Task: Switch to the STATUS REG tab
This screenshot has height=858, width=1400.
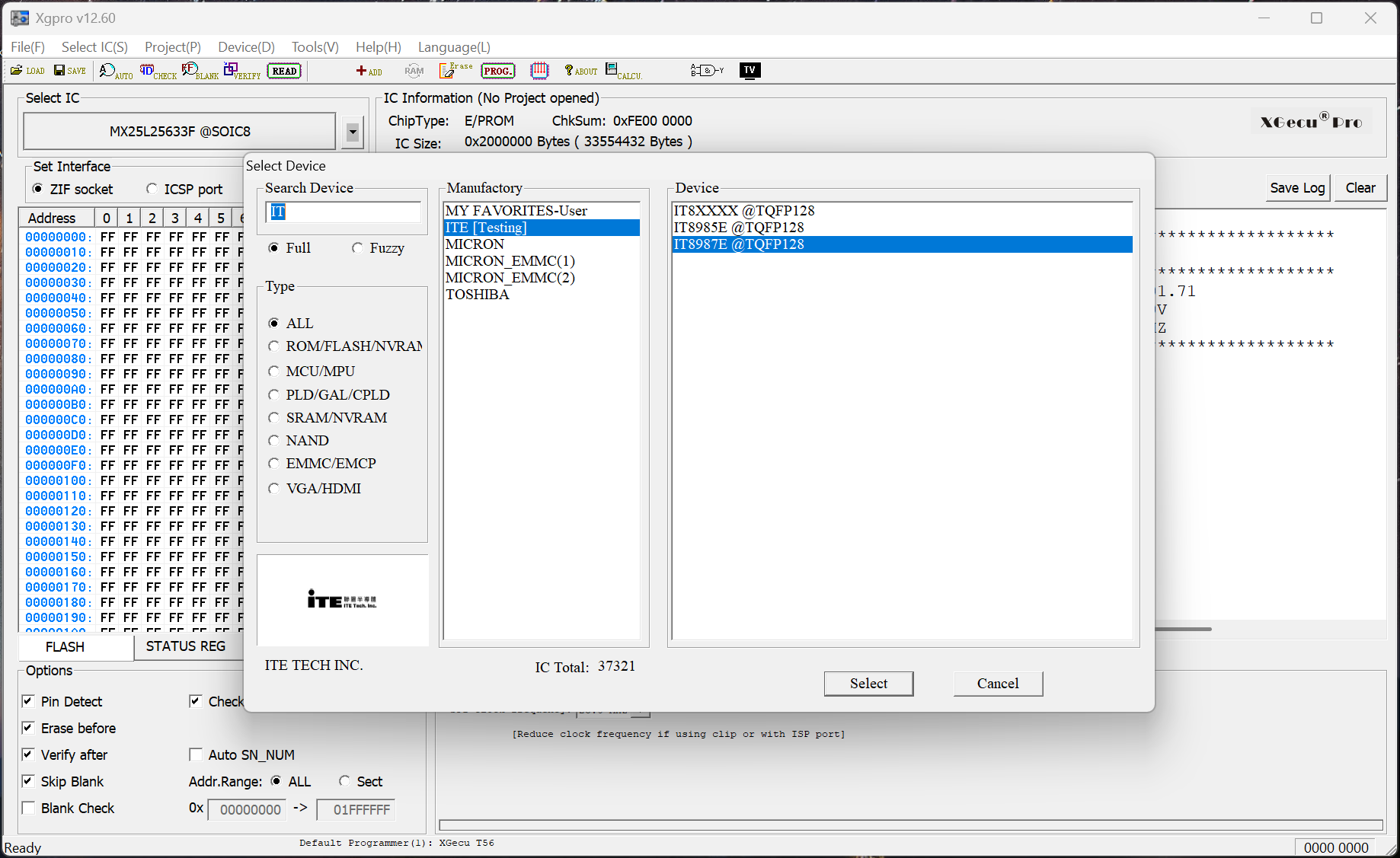Action: 185,646
